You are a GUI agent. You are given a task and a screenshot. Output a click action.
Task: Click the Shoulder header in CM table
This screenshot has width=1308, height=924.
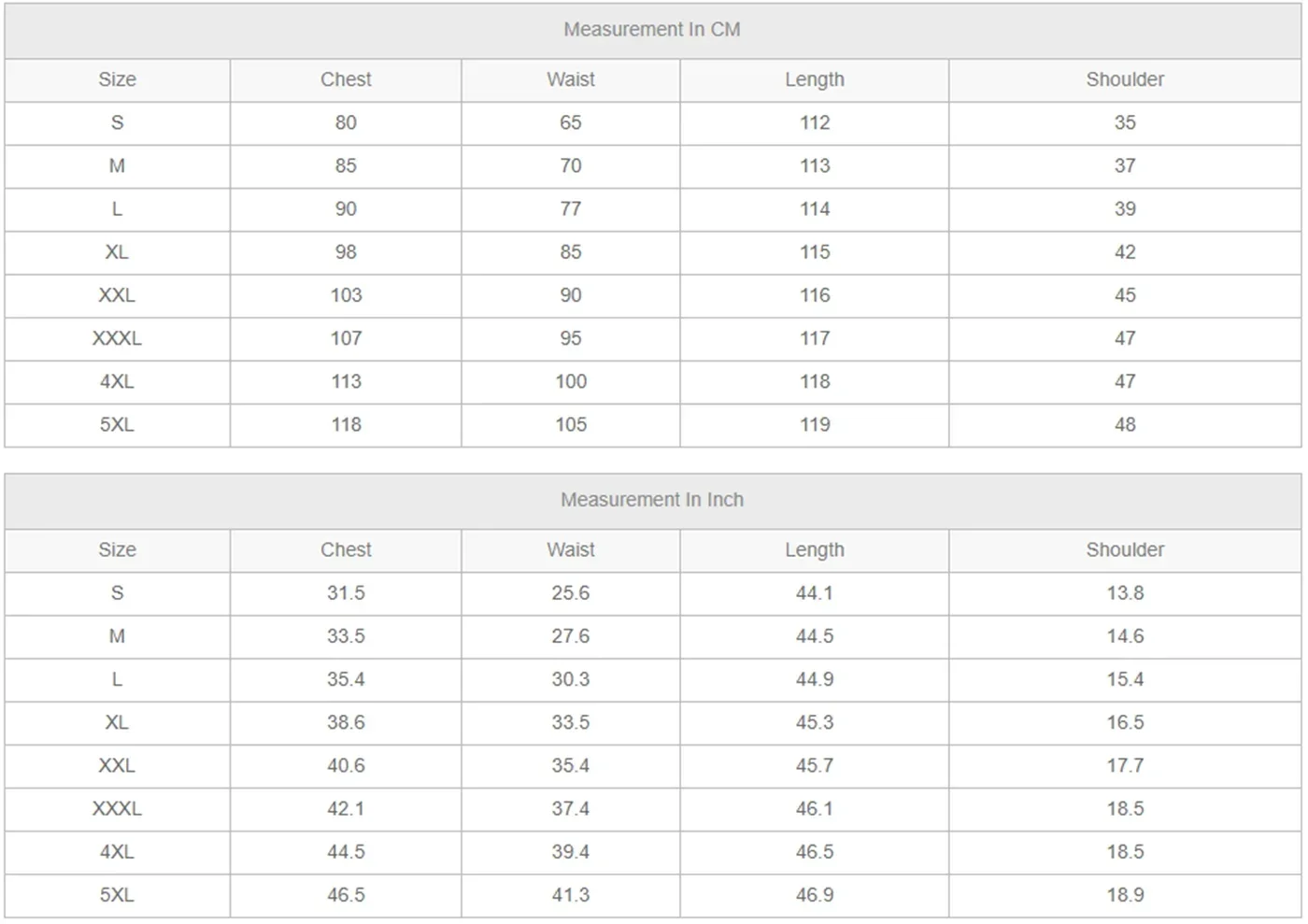click(1125, 79)
